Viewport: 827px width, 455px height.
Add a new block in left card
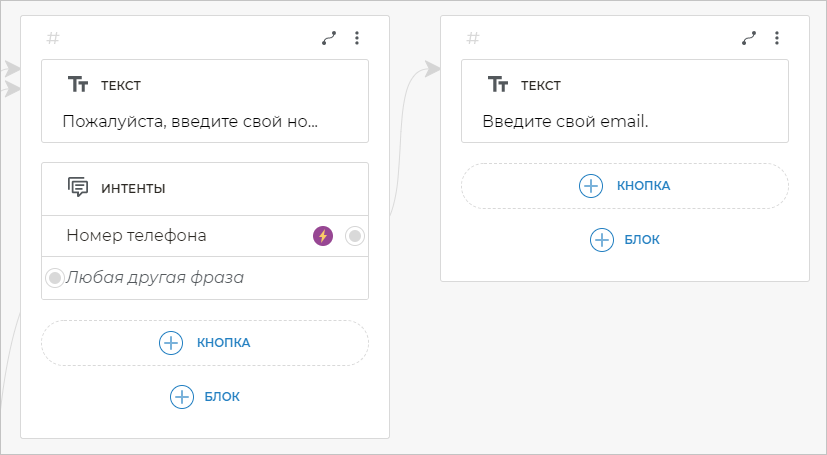205,397
